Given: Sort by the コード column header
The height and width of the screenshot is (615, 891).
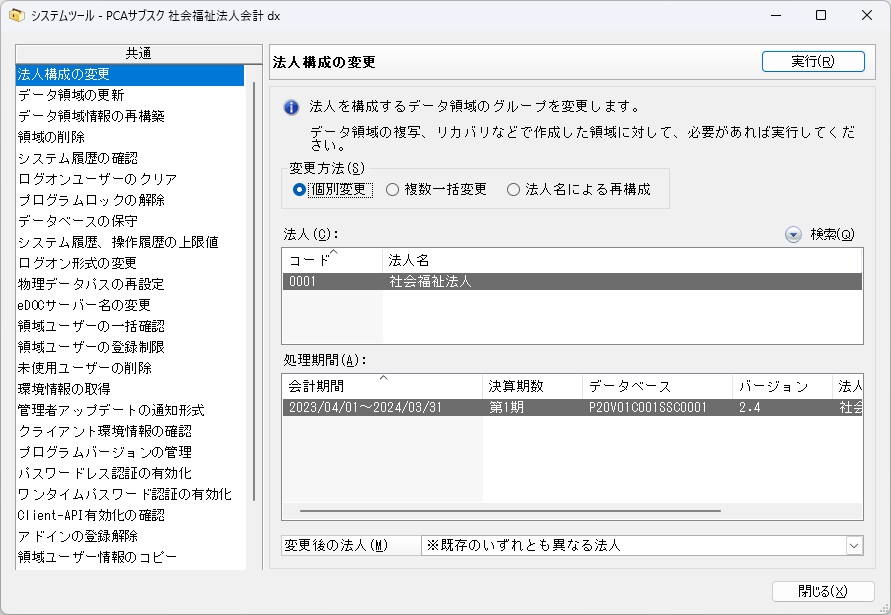Looking at the screenshot, I should 332,260.
